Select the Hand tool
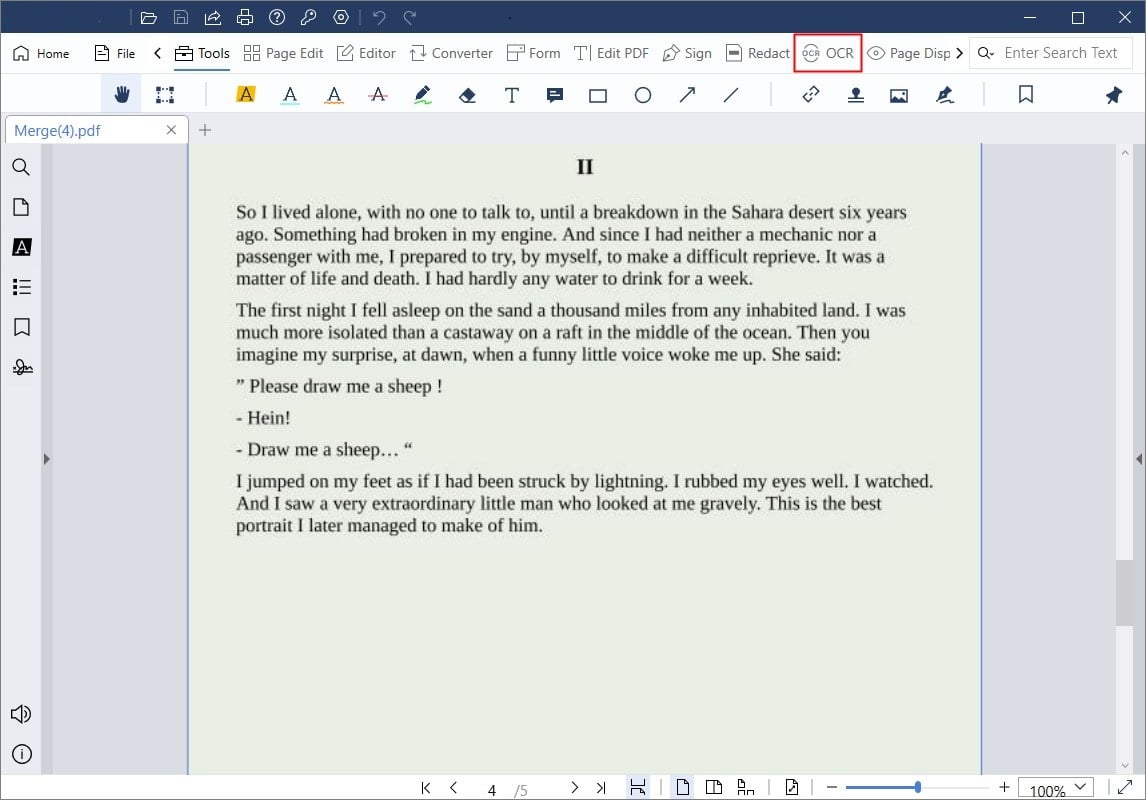1146x800 pixels. 121,95
